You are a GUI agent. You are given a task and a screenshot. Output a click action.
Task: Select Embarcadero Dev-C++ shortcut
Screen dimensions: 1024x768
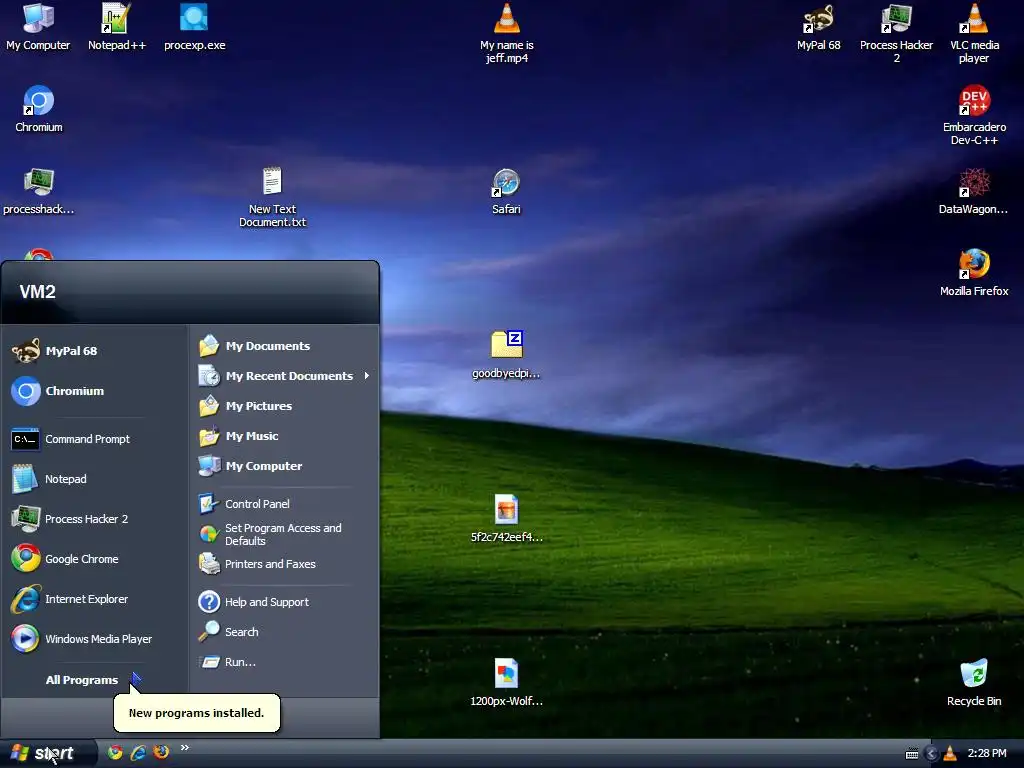[974, 115]
